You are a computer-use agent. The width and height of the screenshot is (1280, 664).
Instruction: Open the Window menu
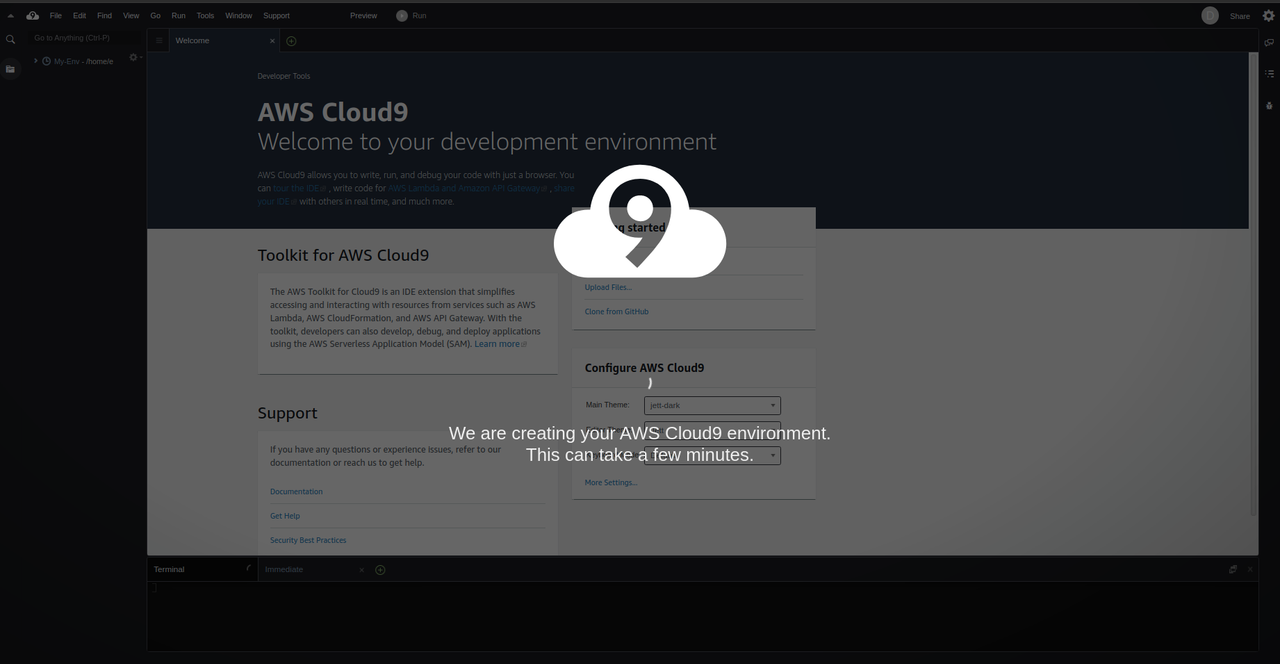coord(239,16)
